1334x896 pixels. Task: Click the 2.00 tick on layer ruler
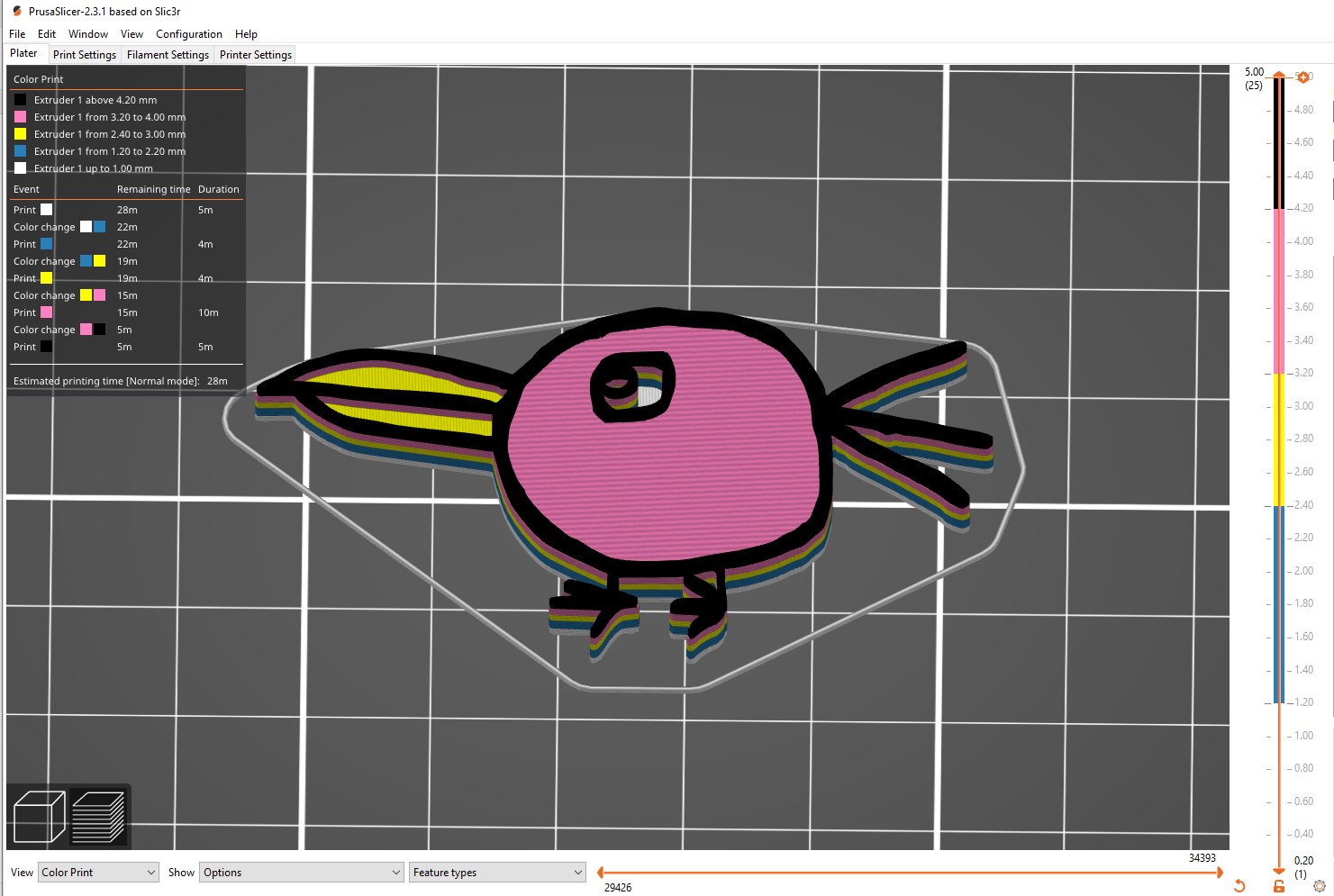click(1303, 571)
